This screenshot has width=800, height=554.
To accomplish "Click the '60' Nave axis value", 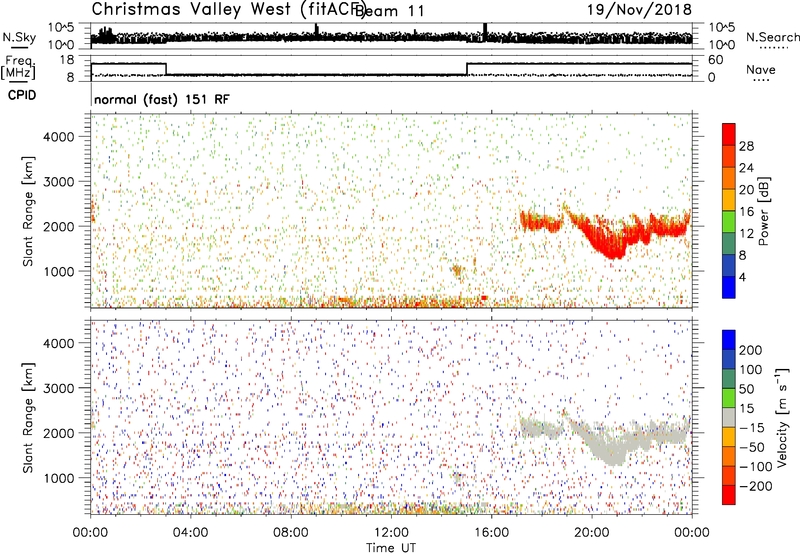I will point(716,60).
